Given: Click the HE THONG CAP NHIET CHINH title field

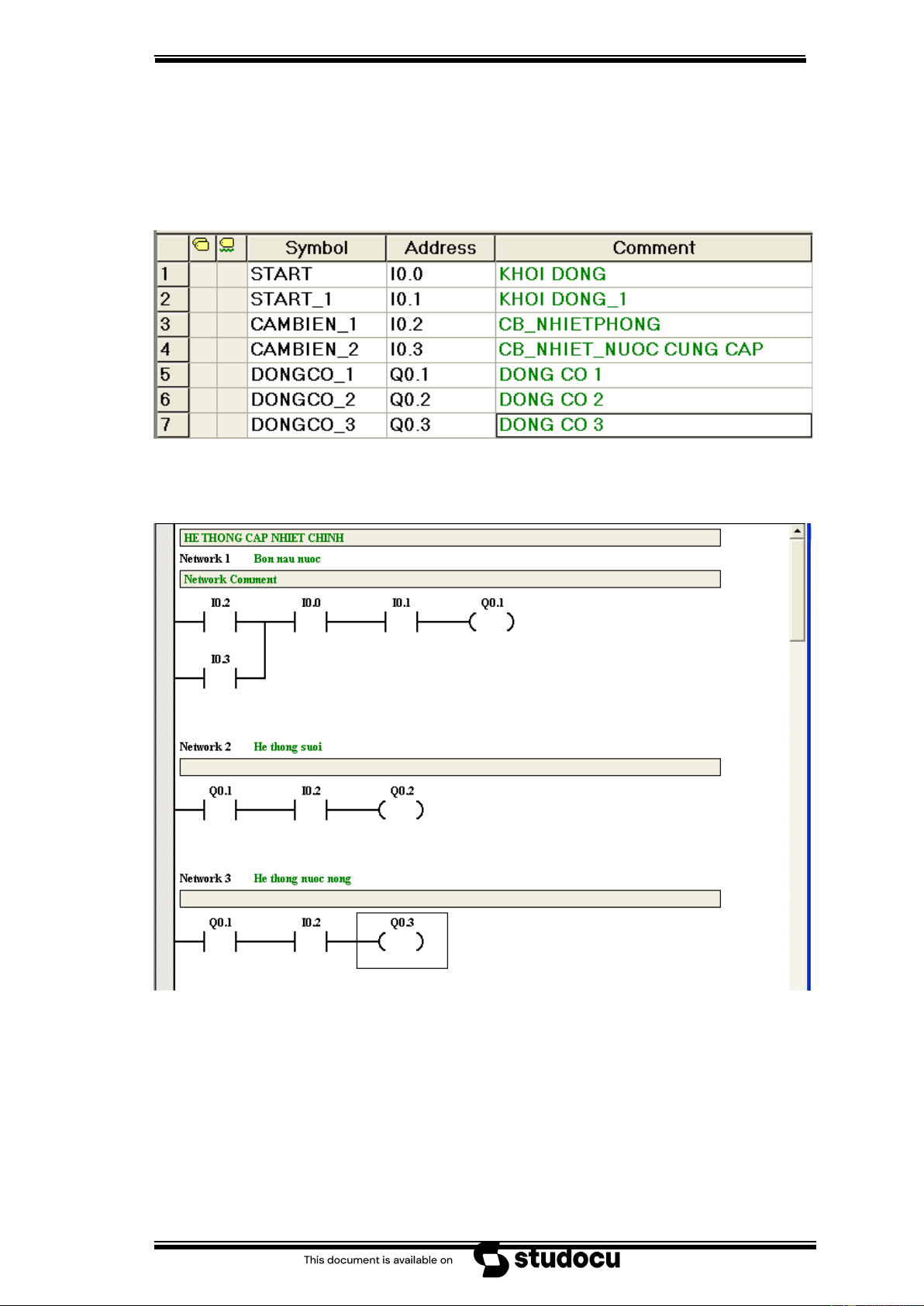Looking at the screenshot, I should coord(450,538).
